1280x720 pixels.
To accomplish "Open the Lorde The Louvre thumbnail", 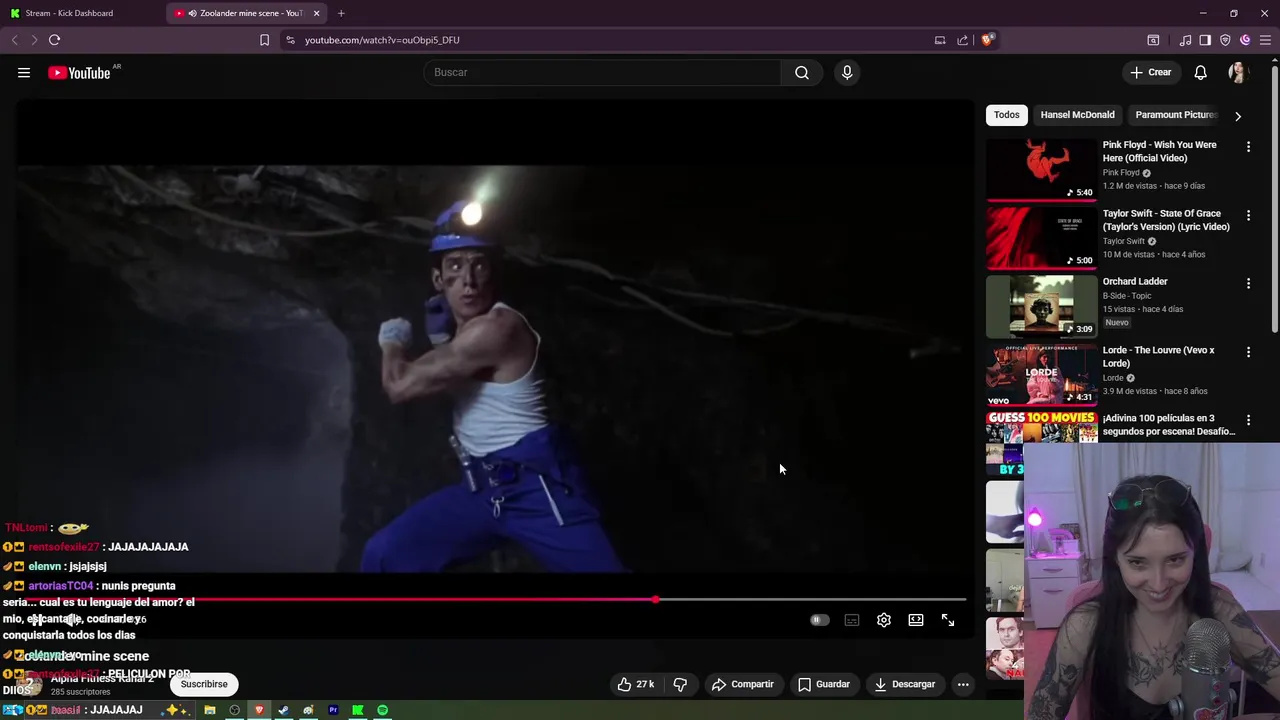I will tap(1041, 375).
